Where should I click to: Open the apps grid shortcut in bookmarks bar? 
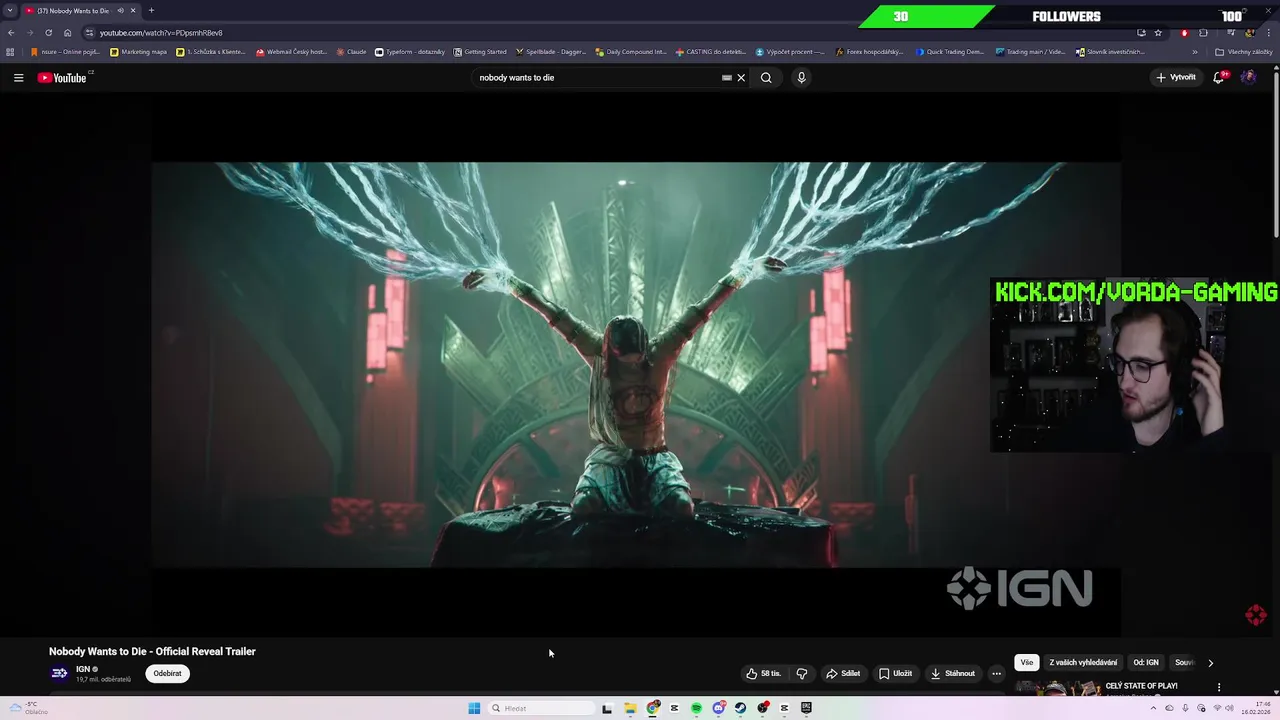pos(10,52)
